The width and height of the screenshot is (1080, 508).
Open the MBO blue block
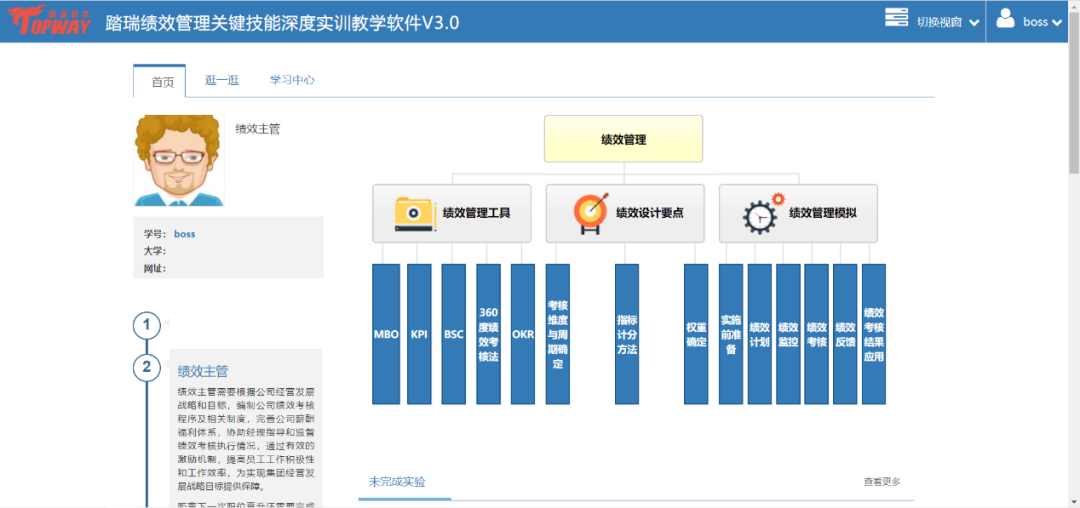[x=386, y=334]
